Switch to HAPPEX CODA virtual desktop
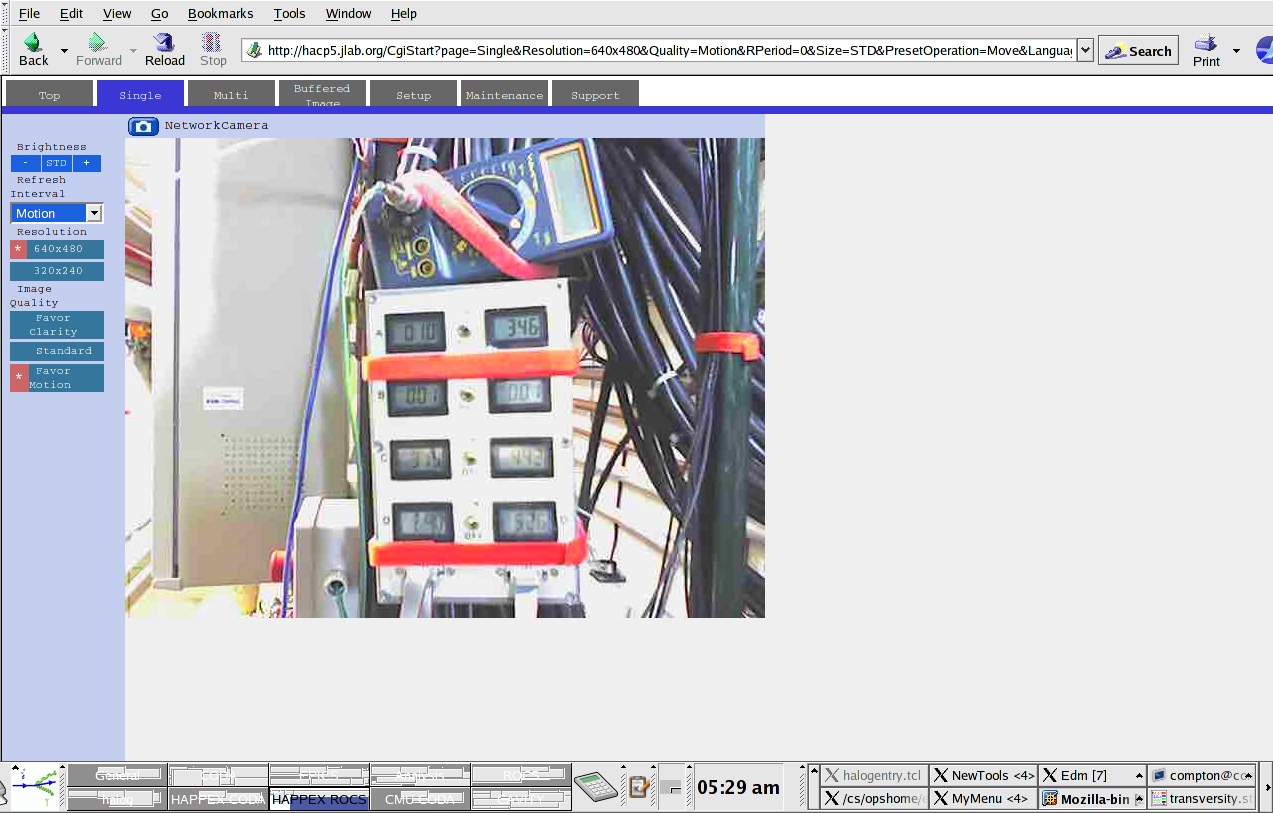 [x=219, y=799]
